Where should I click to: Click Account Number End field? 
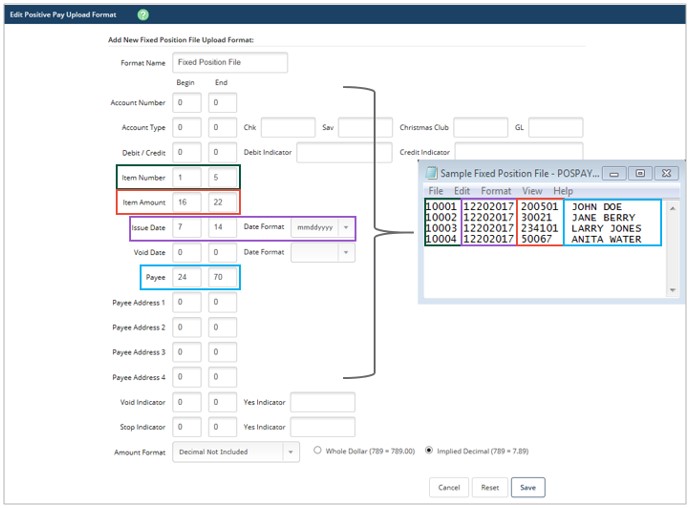[x=222, y=102]
